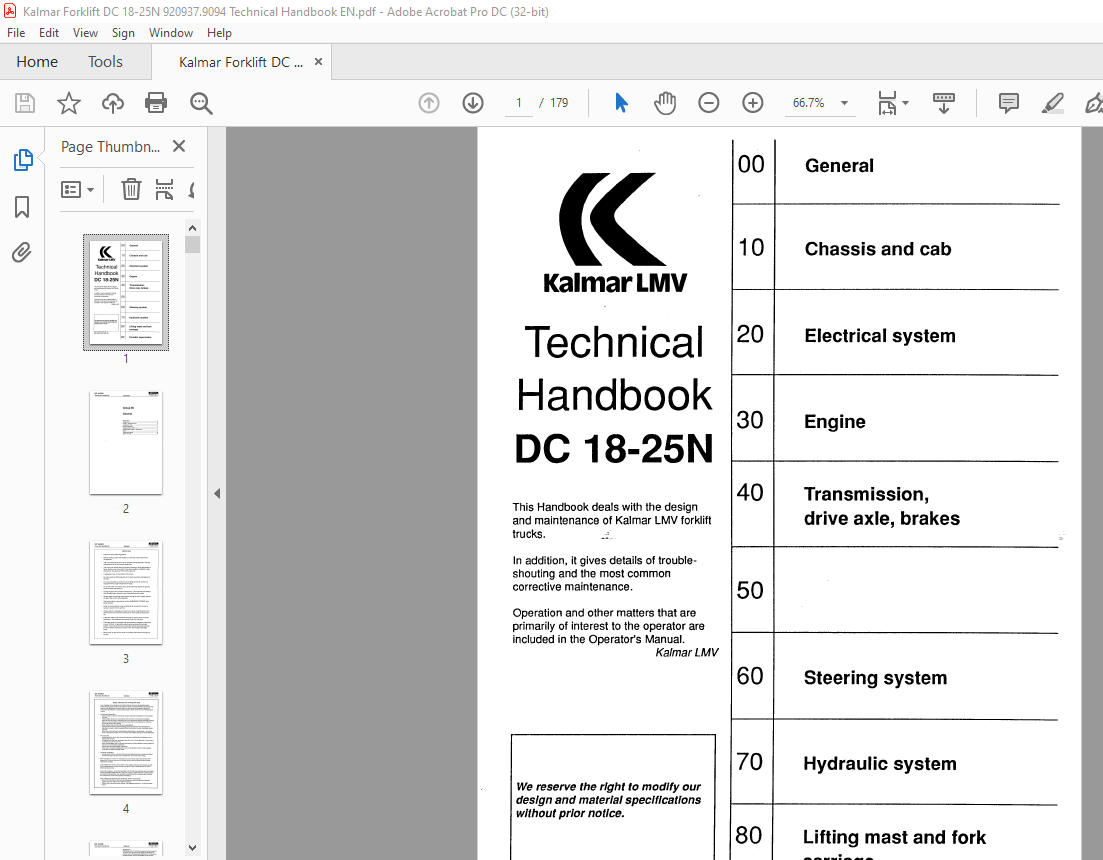Open the File menu

click(16, 33)
